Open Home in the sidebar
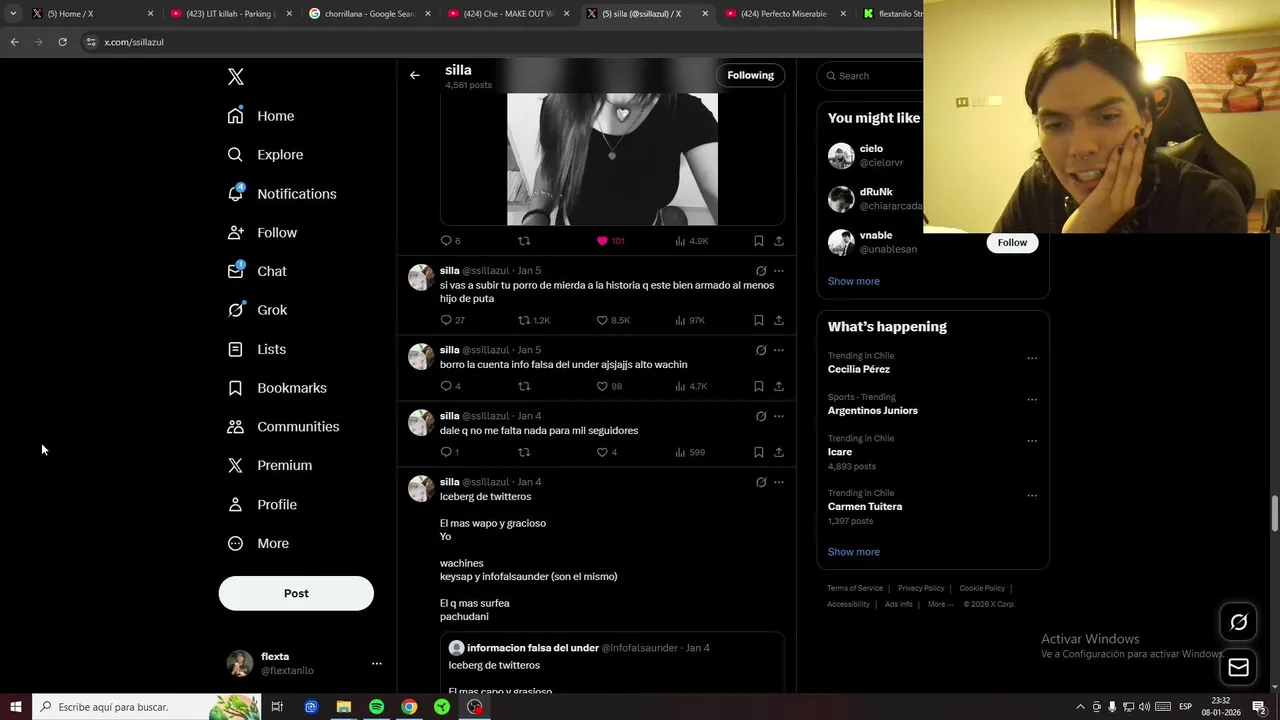 coord(261,116)
